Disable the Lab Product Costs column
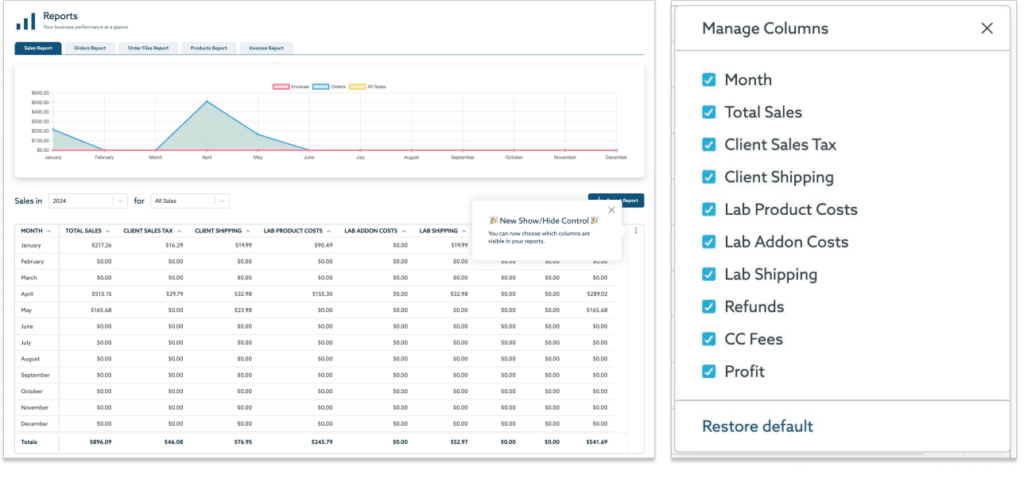Image resolution: width=1024 pixels, height=483 pixels. pos(709,210)
